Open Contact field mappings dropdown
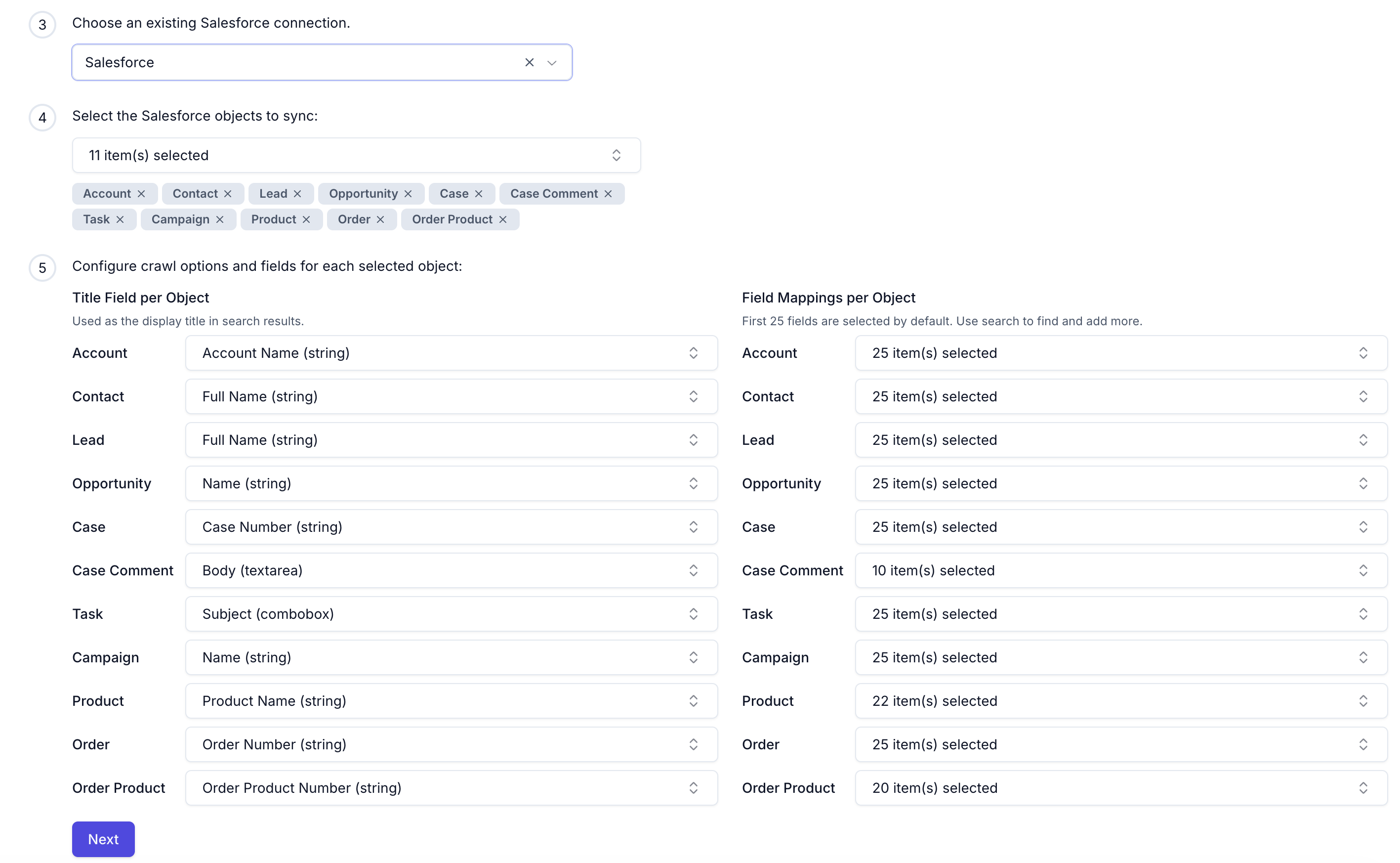The width and height of the screenshot is (1400, 863). coord(1121,396)
